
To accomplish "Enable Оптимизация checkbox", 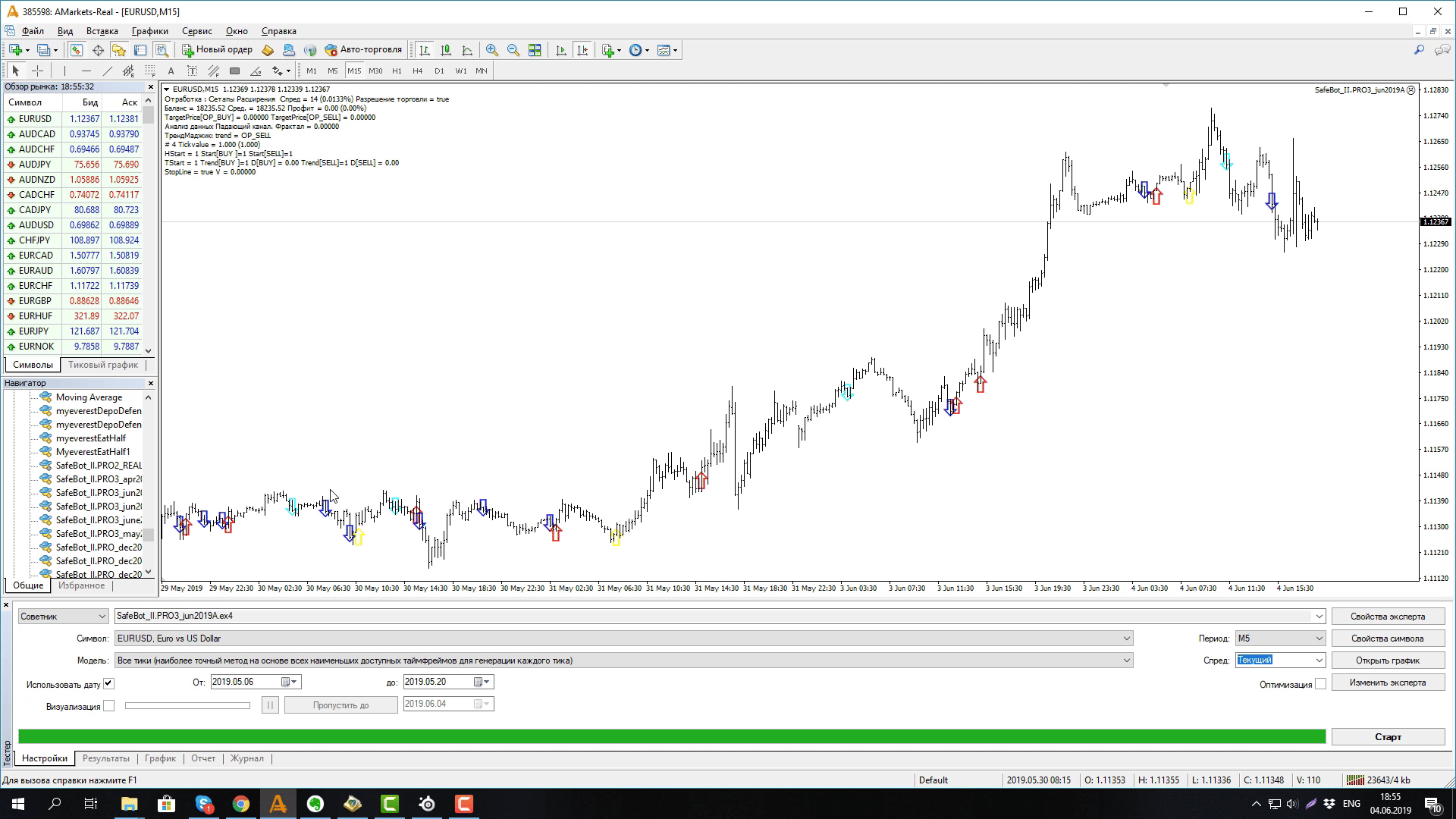I will (1321, 684).
